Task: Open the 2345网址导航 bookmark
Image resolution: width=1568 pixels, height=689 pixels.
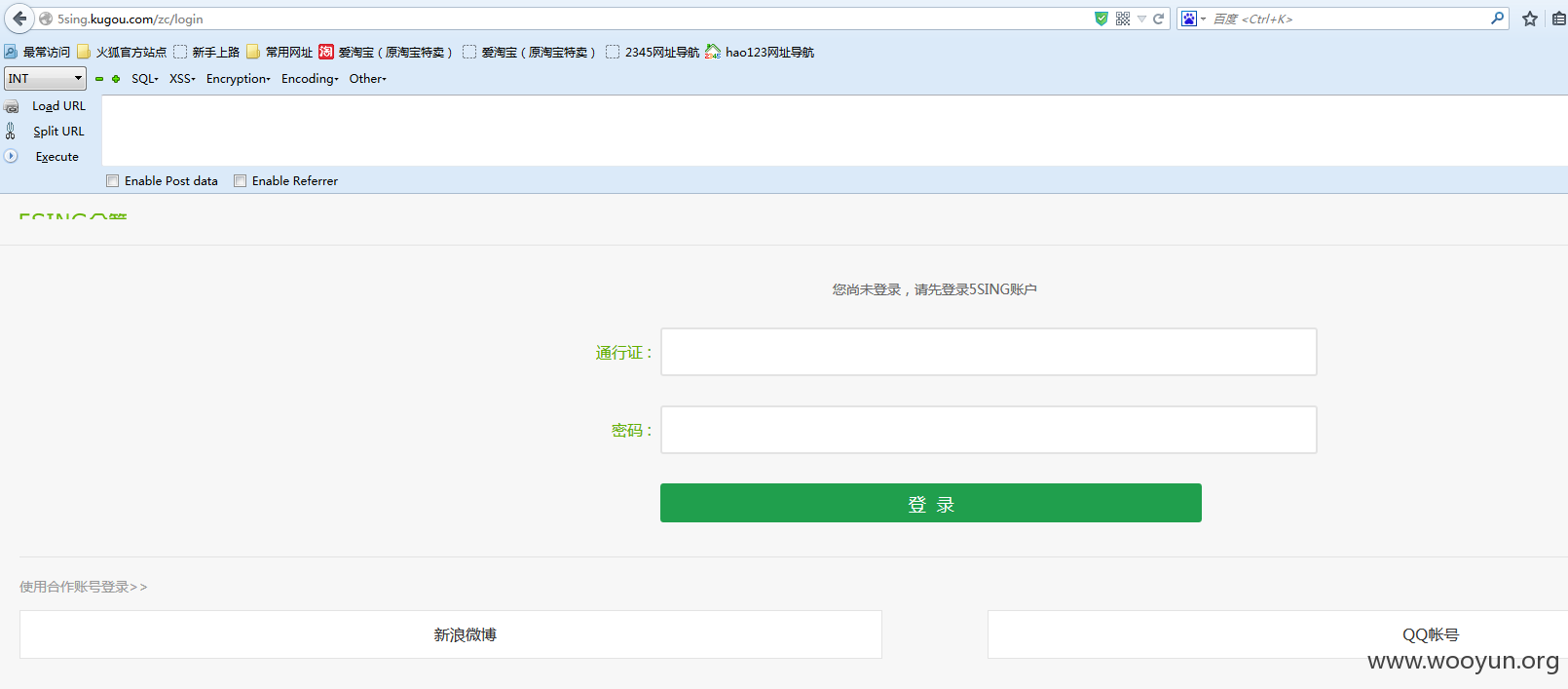Action: 653,52
